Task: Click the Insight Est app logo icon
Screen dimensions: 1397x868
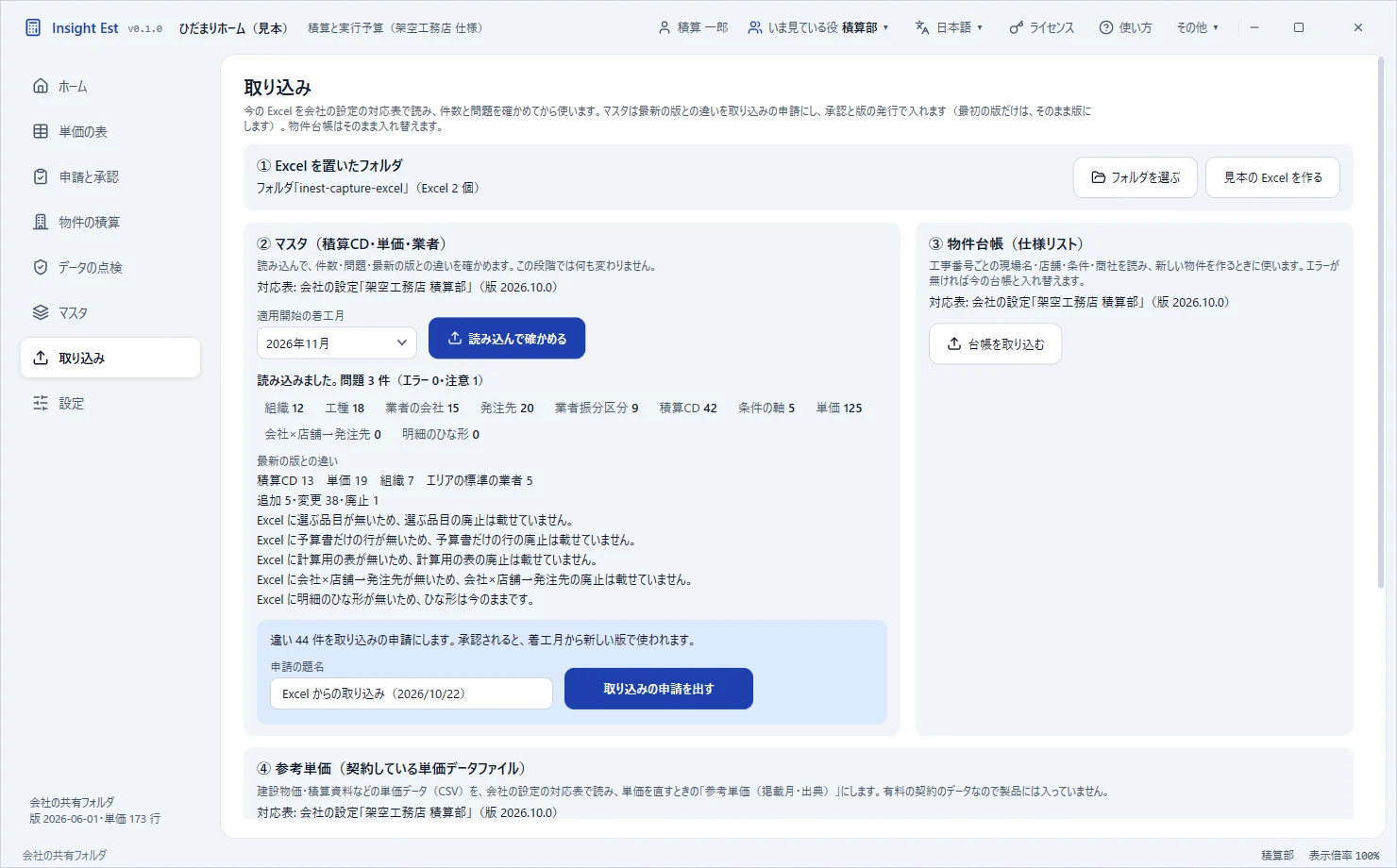Action: coord(33,27)
